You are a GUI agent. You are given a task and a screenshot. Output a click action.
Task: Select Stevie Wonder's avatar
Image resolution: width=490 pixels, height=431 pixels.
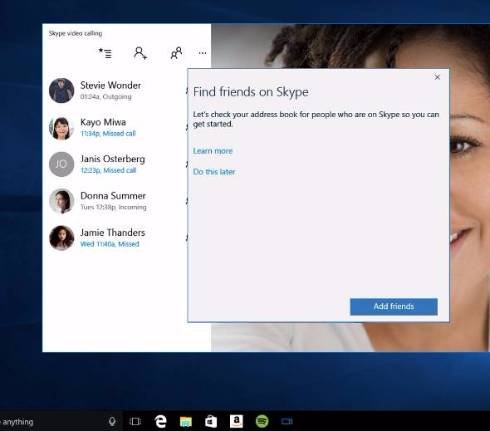61,90
